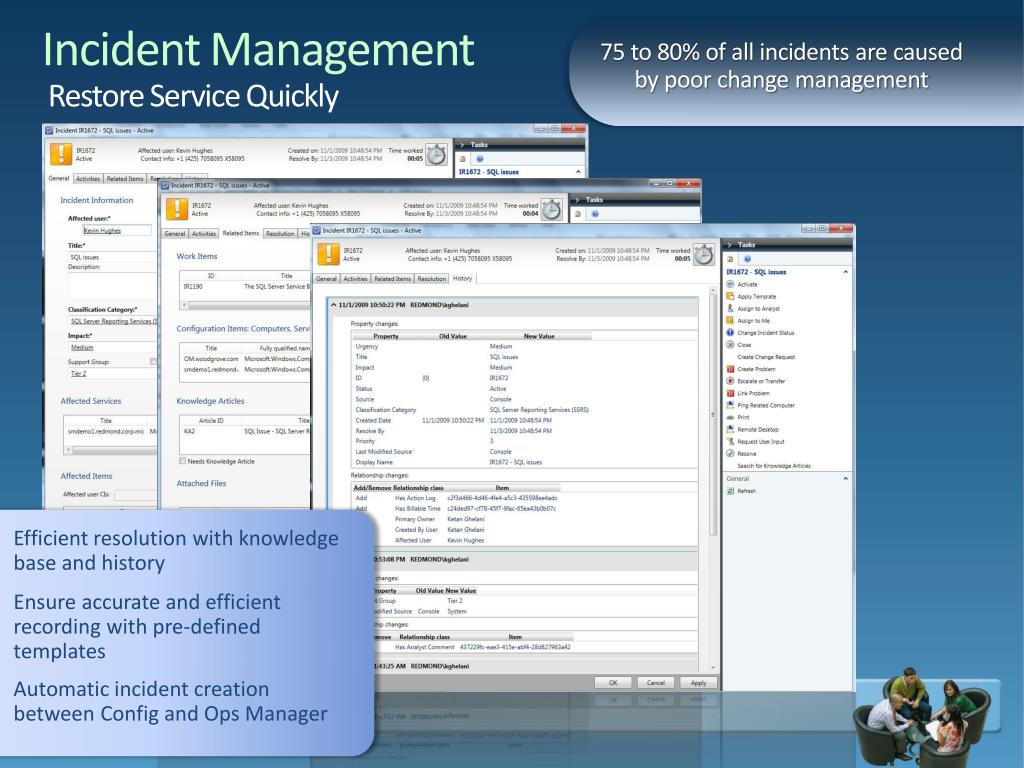Click the blue help icon in middle window's Tasks pane

(x=596, y=214)
